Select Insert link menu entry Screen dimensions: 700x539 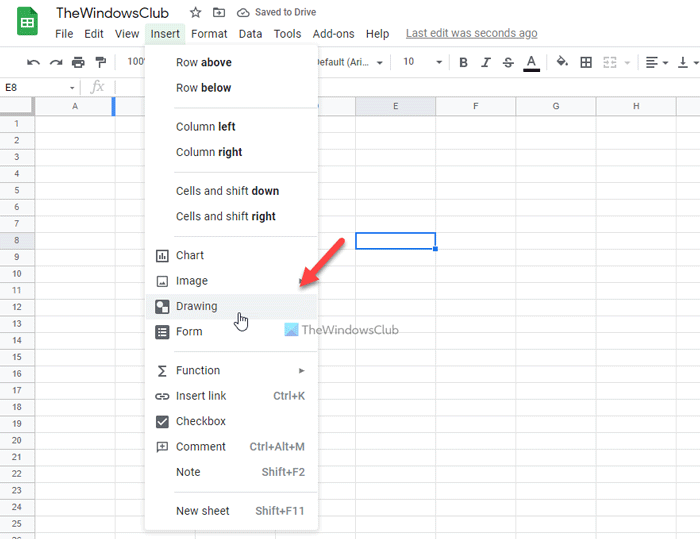click(x=231, y=396)
